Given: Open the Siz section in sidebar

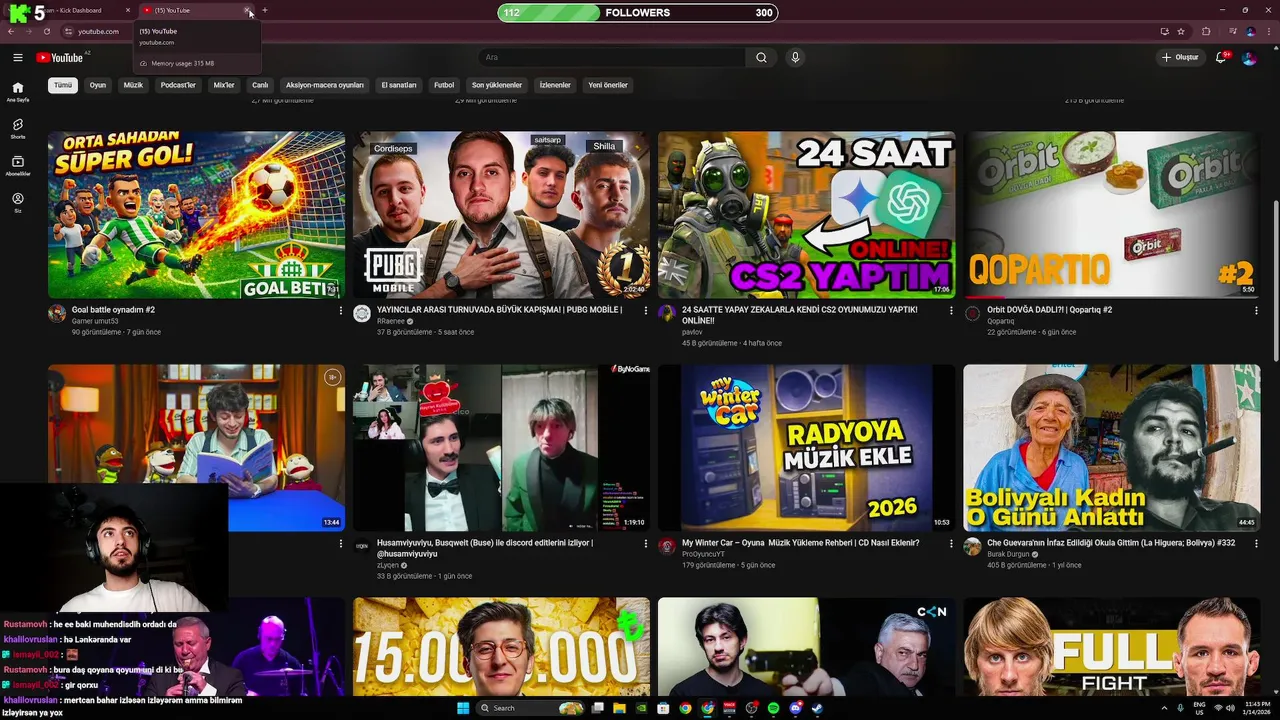Looking at the screenshot, I should click(18, 203).
